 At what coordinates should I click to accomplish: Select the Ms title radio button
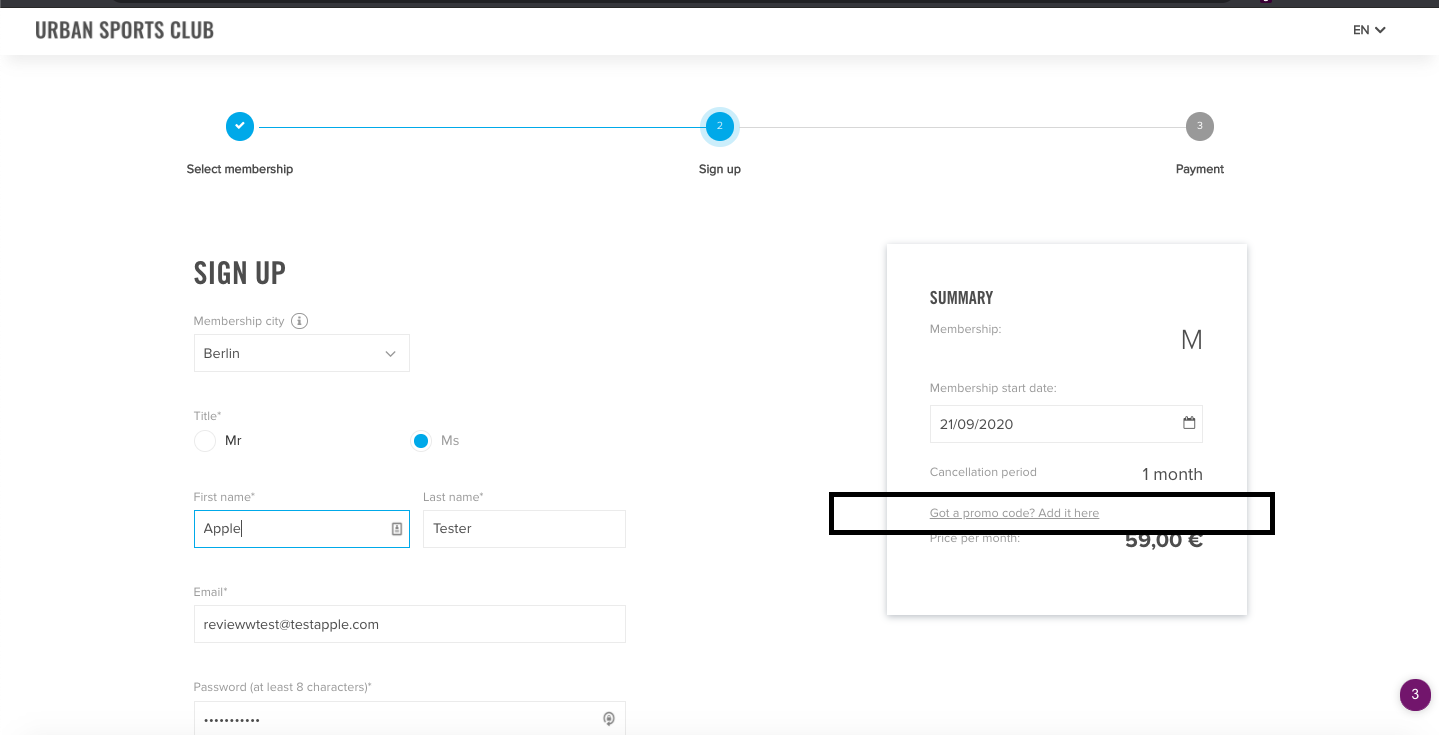coord(421,441)
